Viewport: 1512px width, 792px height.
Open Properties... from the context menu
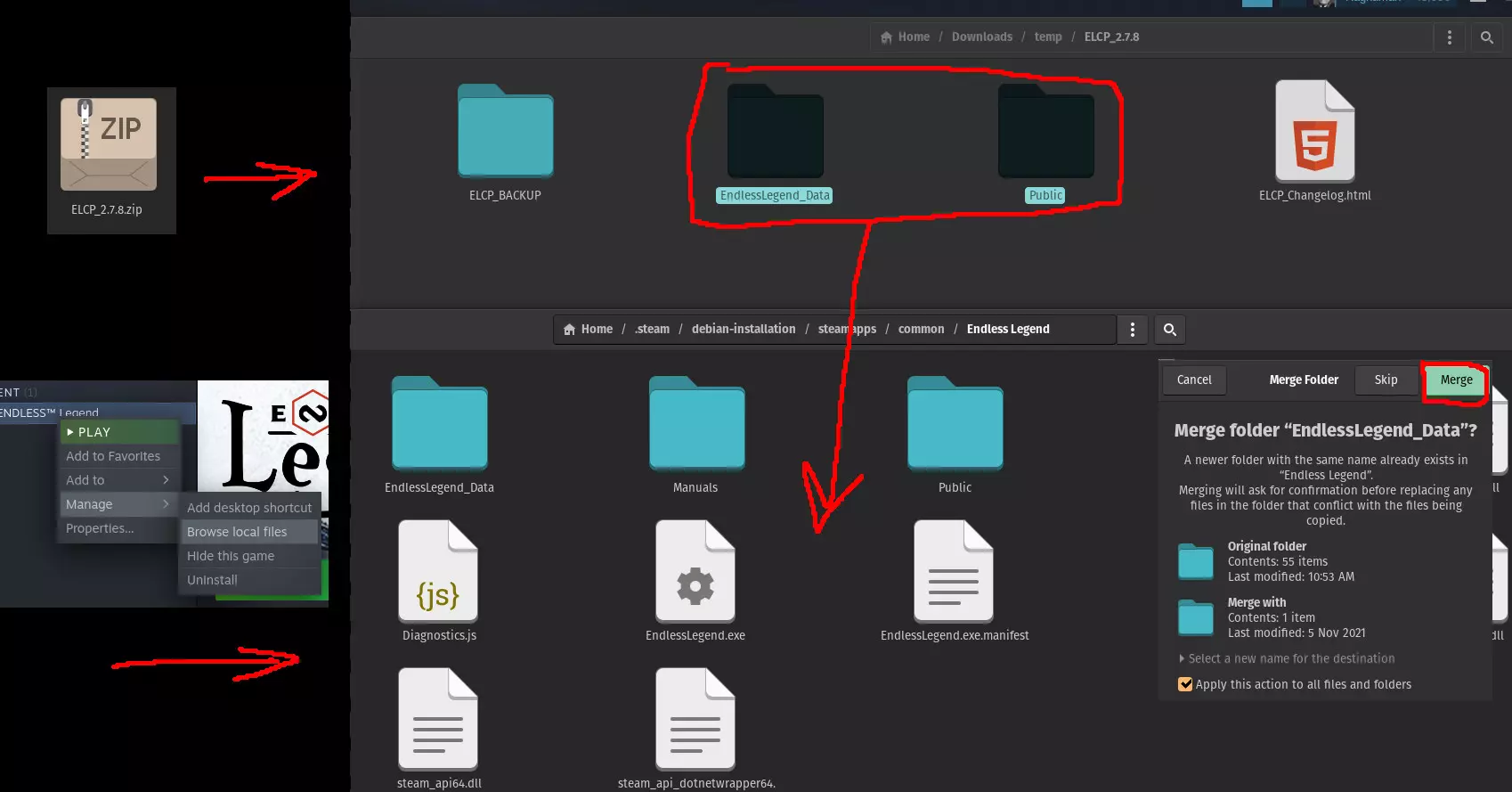[x=120, y=528]
